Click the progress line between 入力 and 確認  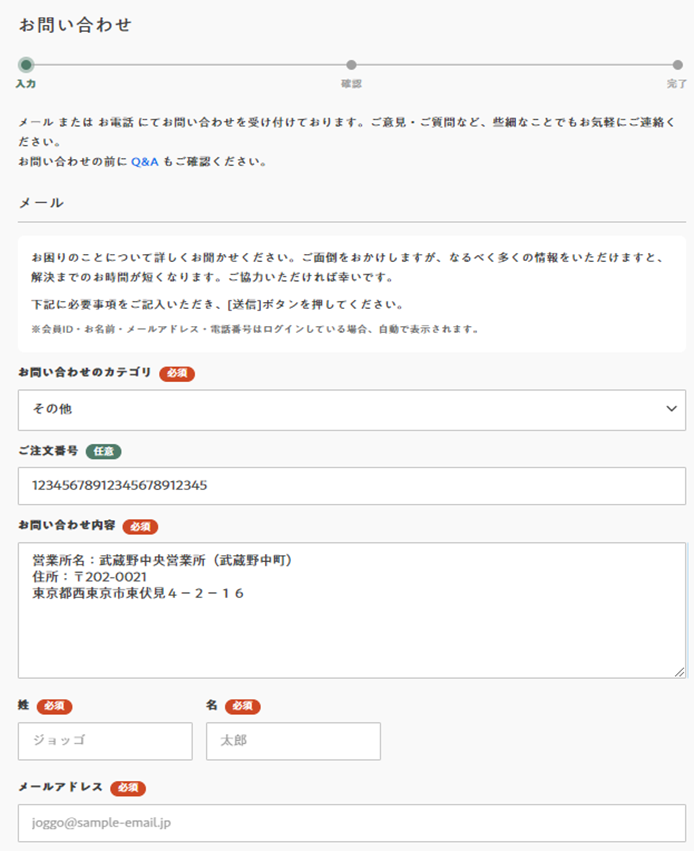coord(188,65)
